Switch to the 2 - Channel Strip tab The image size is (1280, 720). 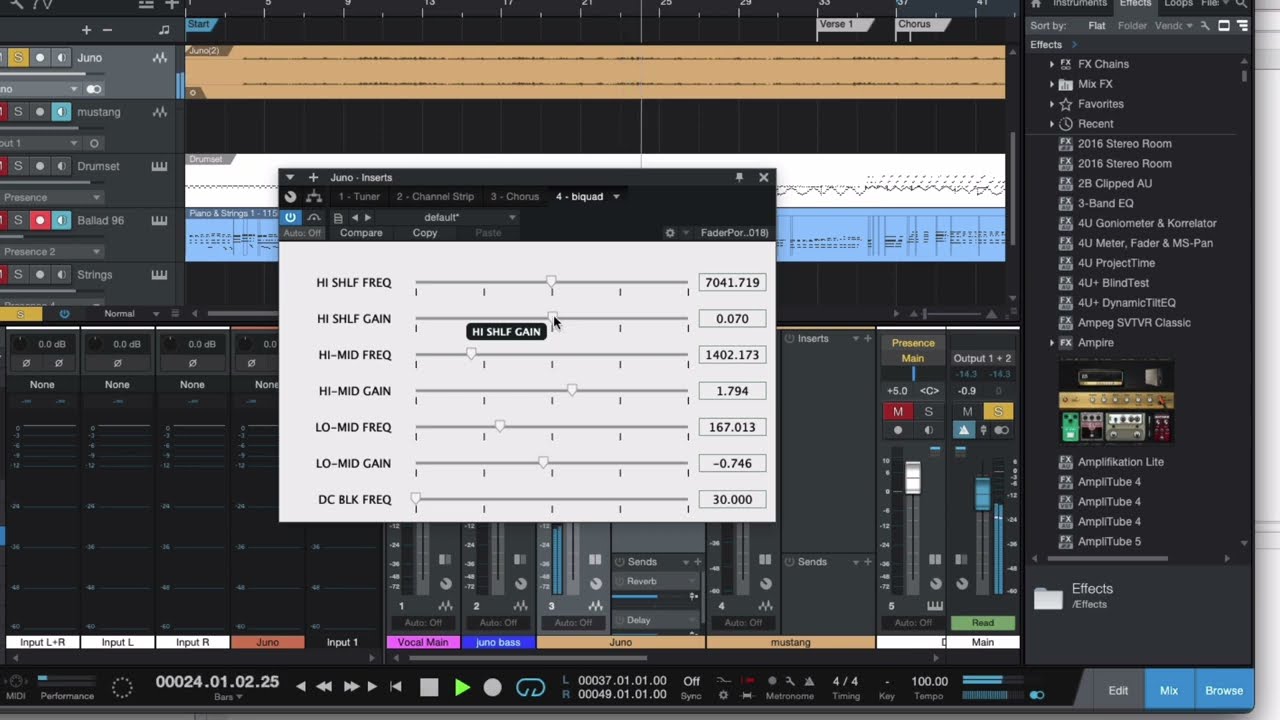pyautogui.click(x=435, y=197)
